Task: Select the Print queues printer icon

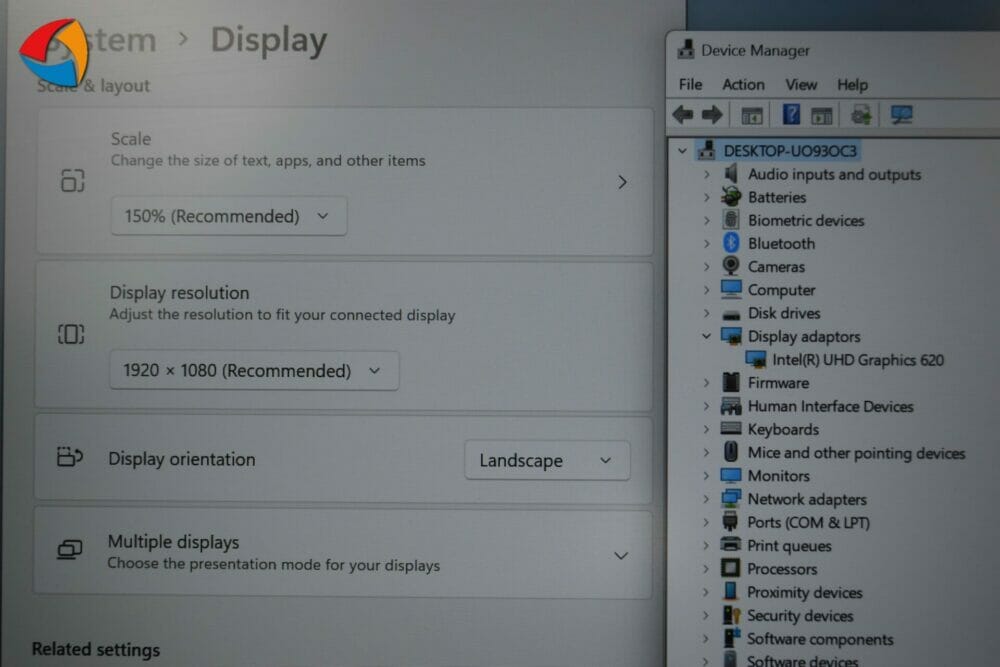Action: 730,544
